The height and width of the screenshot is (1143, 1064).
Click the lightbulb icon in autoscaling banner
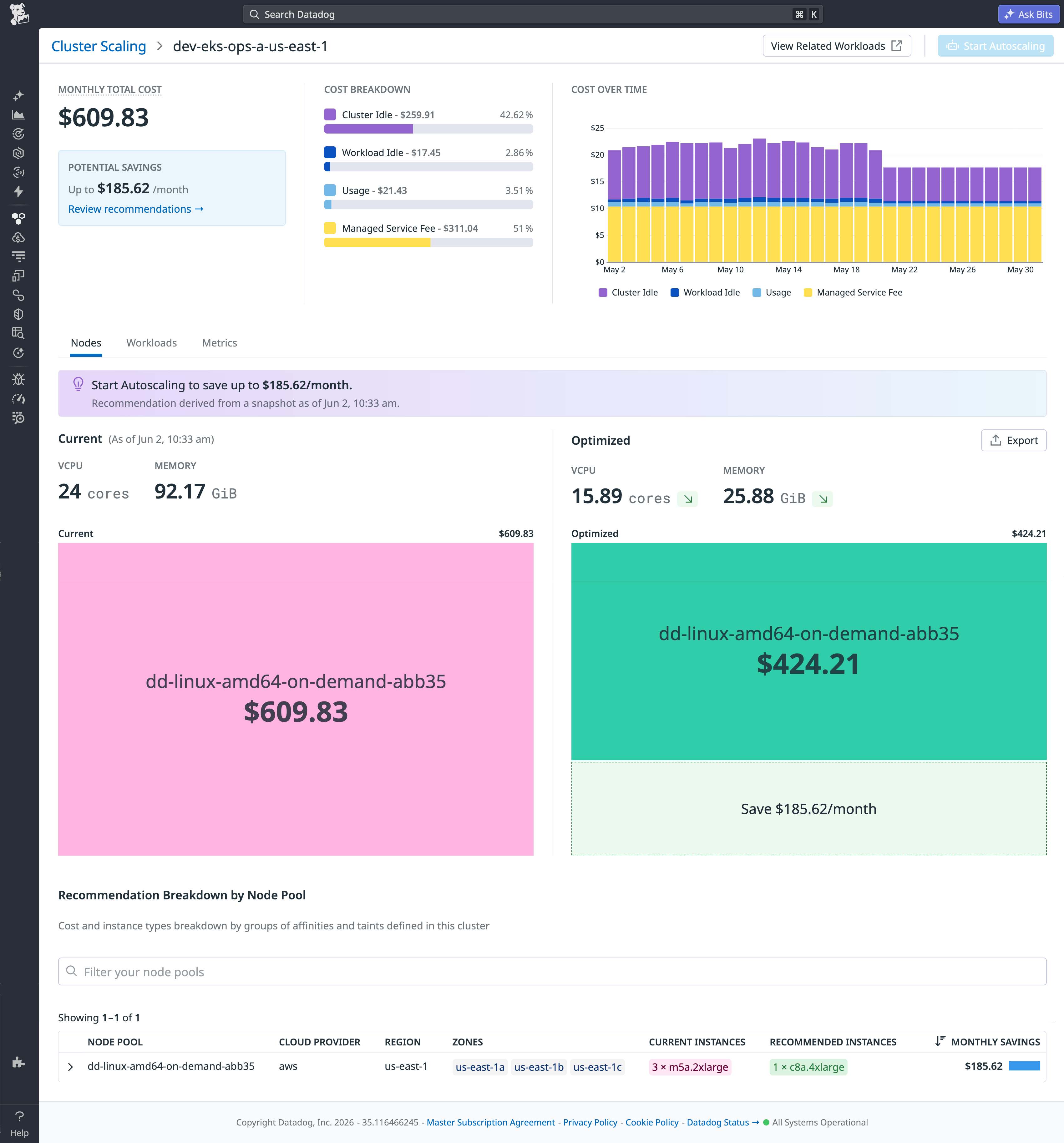78,384
